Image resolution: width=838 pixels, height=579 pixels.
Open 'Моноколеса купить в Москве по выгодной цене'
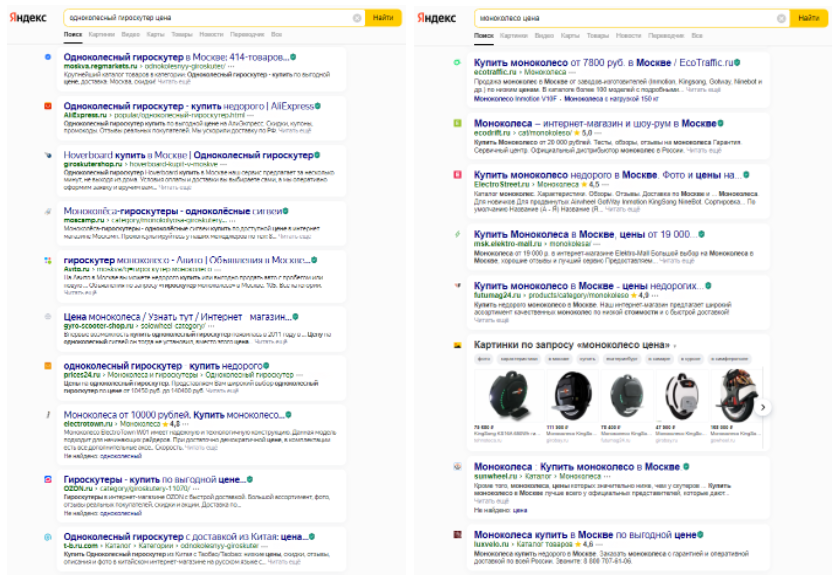(585, 535)
